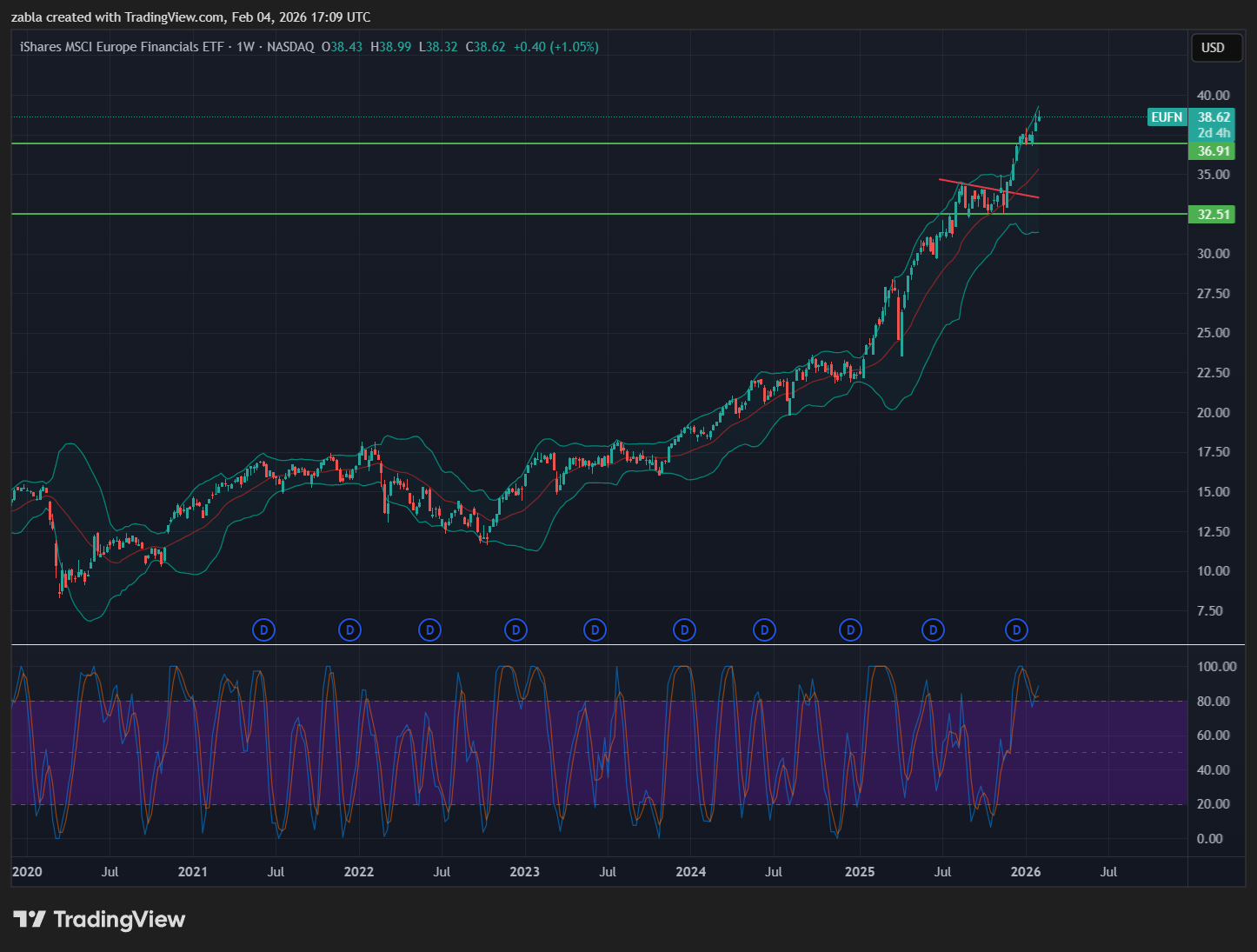This screenshot has height=952, width=1257.
Task: Click the 38.62 current price label
Action: pyautogui.click(x=1214, y=117)
